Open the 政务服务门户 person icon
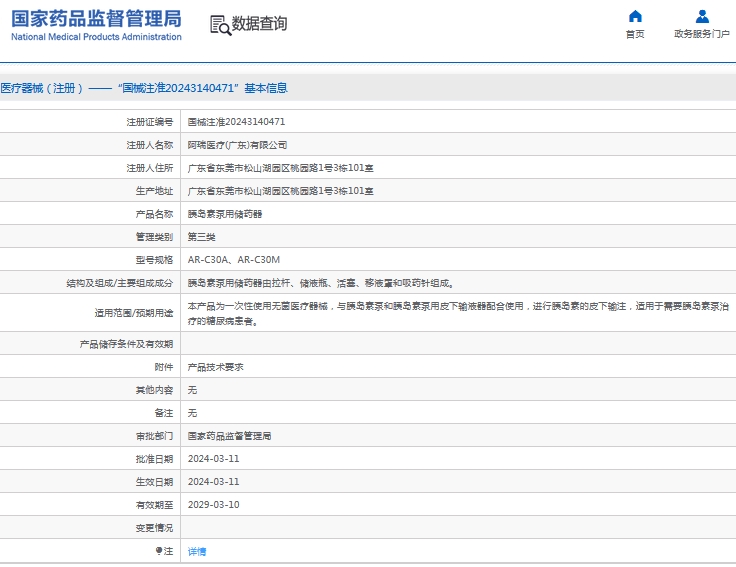736x567 pixels. click(702, 16)
